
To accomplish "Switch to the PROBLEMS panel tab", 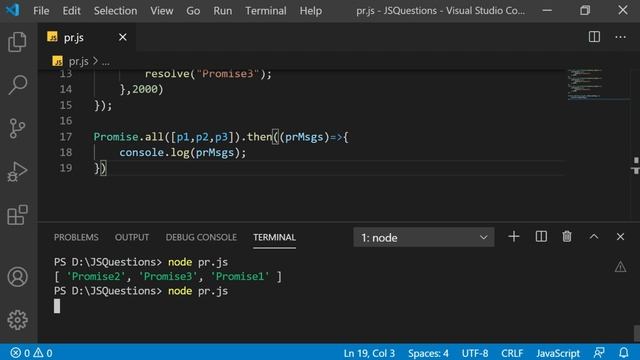I will (x=76, y=237).
